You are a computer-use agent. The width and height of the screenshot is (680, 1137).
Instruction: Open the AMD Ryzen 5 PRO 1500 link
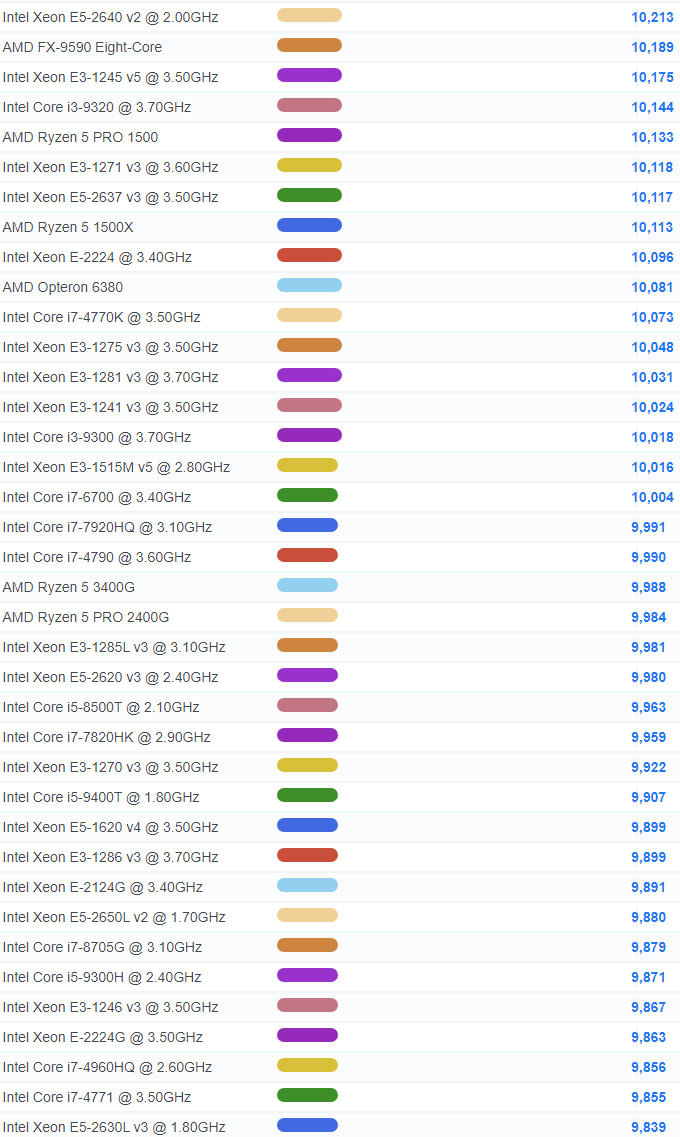pos(80,137)
